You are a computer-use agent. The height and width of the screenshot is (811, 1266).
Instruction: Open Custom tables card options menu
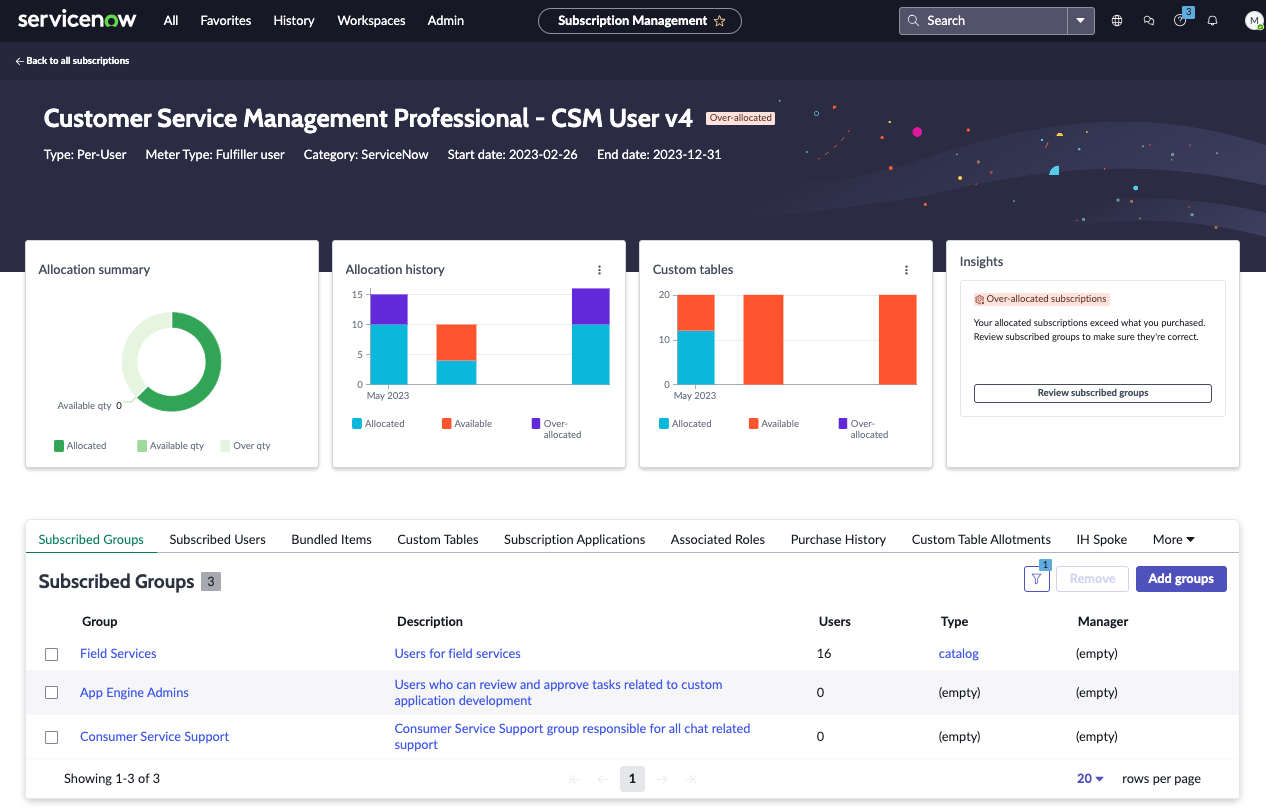906,270
